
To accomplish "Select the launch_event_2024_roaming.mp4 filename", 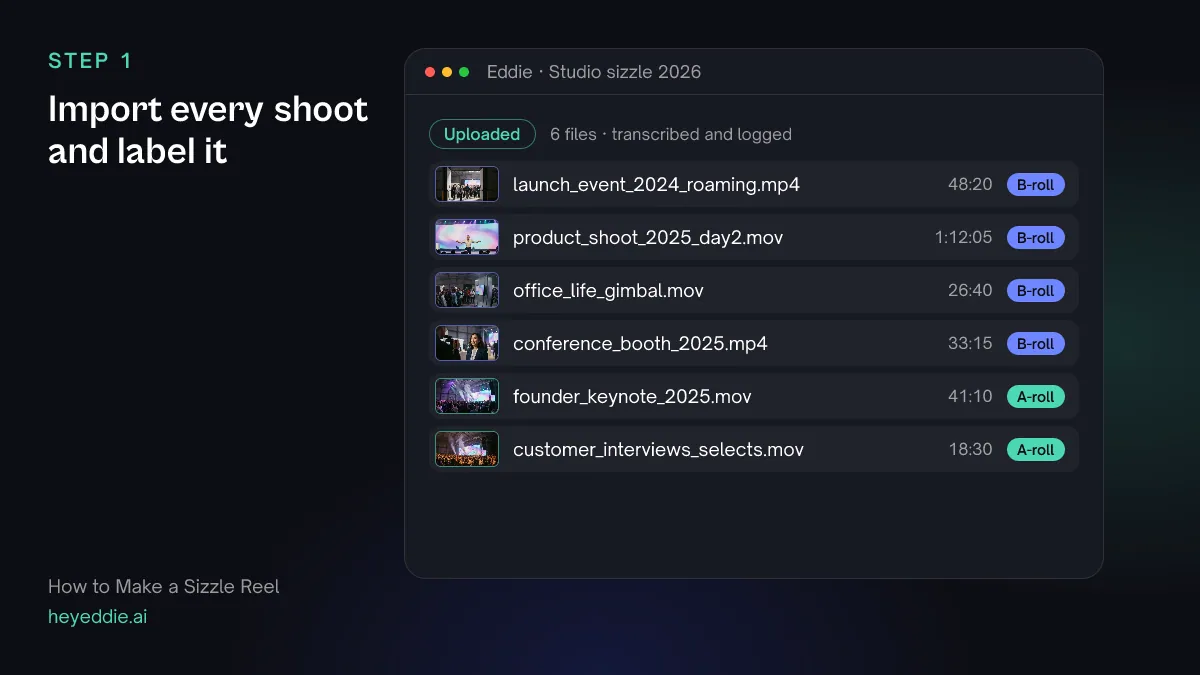I will [656, 185].
